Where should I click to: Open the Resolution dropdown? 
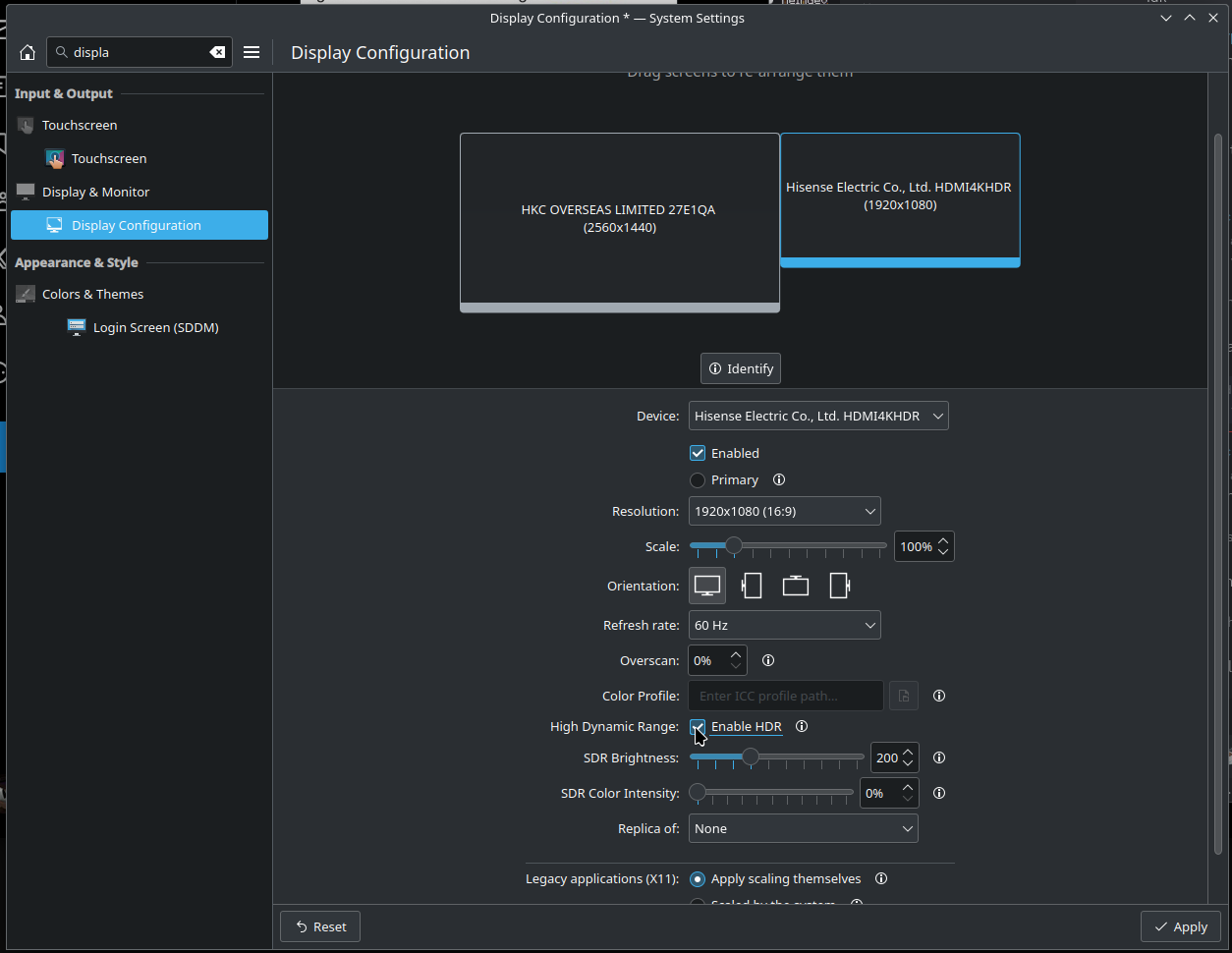pos(784,511)
